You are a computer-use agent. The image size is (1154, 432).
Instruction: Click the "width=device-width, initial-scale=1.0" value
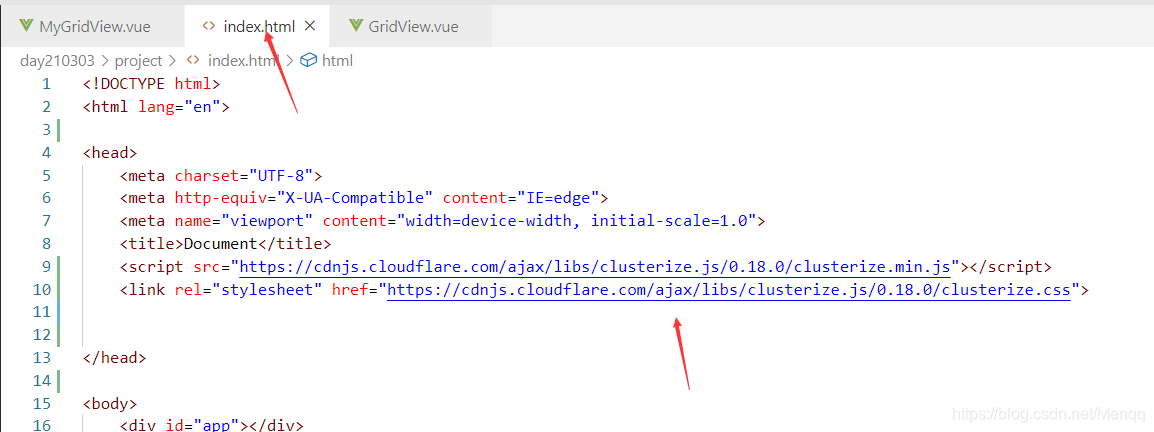(x=579, y=221)
